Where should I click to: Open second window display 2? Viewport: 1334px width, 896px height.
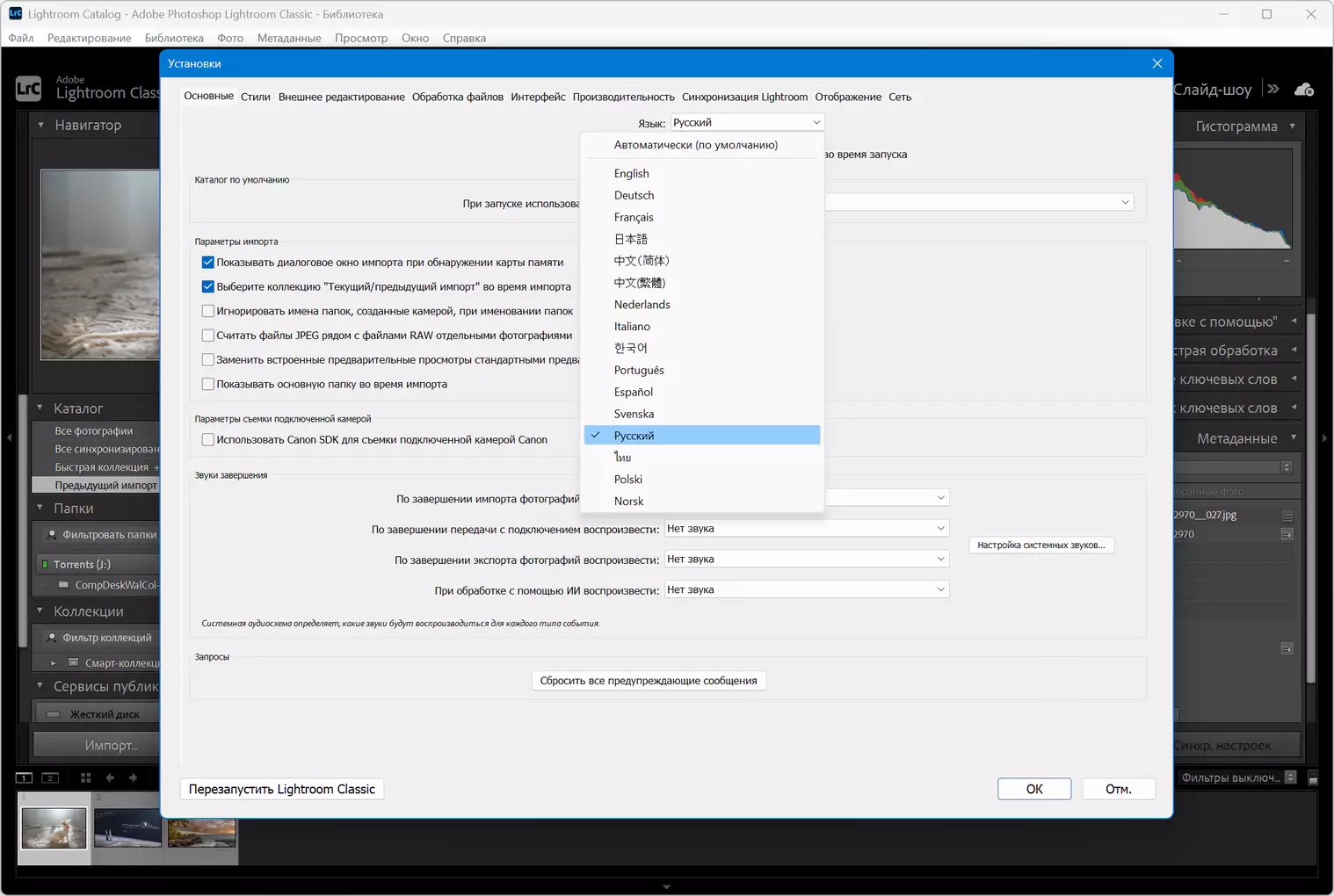click(50, 777)
